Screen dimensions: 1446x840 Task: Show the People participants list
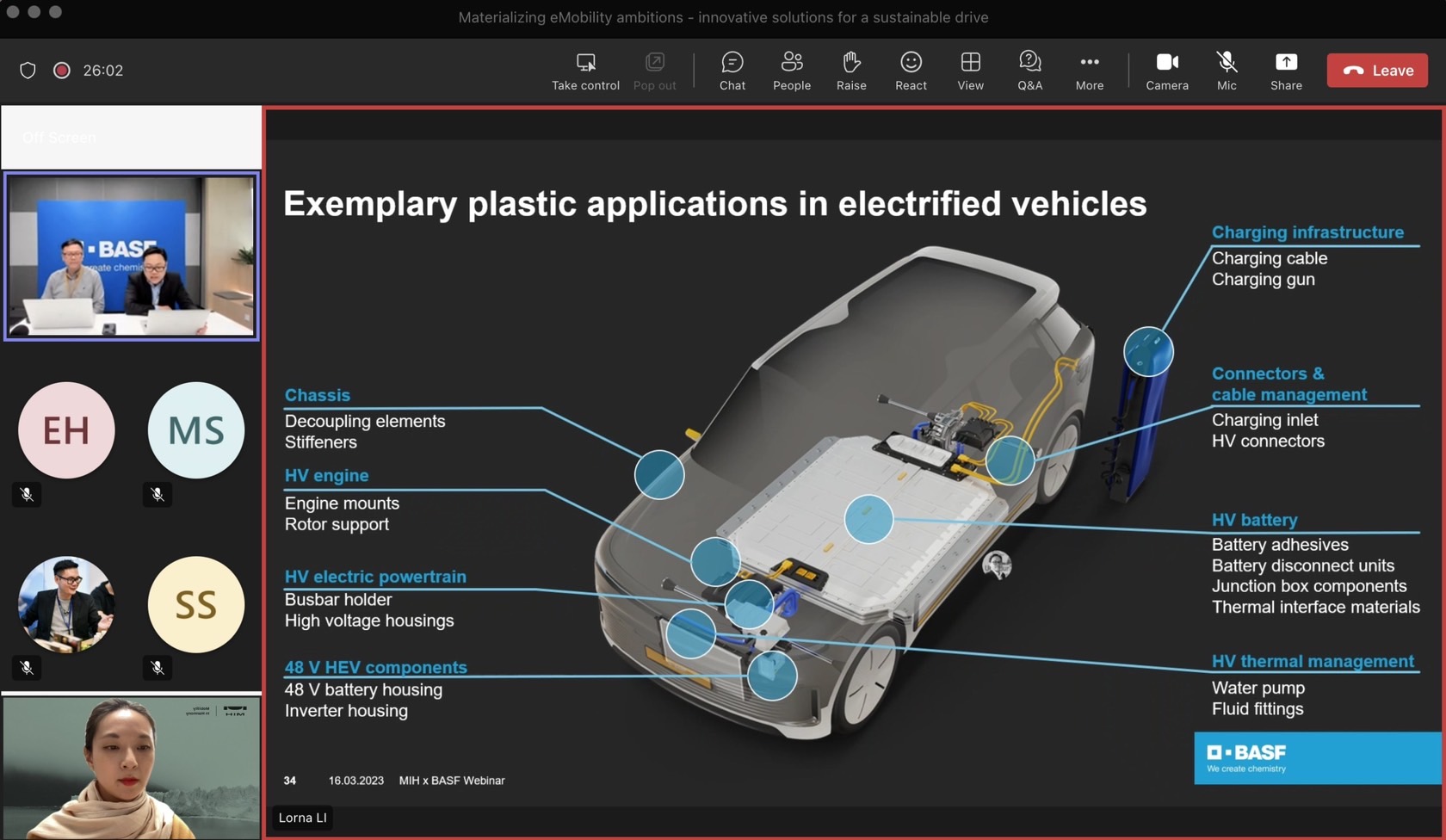point(791,71)
